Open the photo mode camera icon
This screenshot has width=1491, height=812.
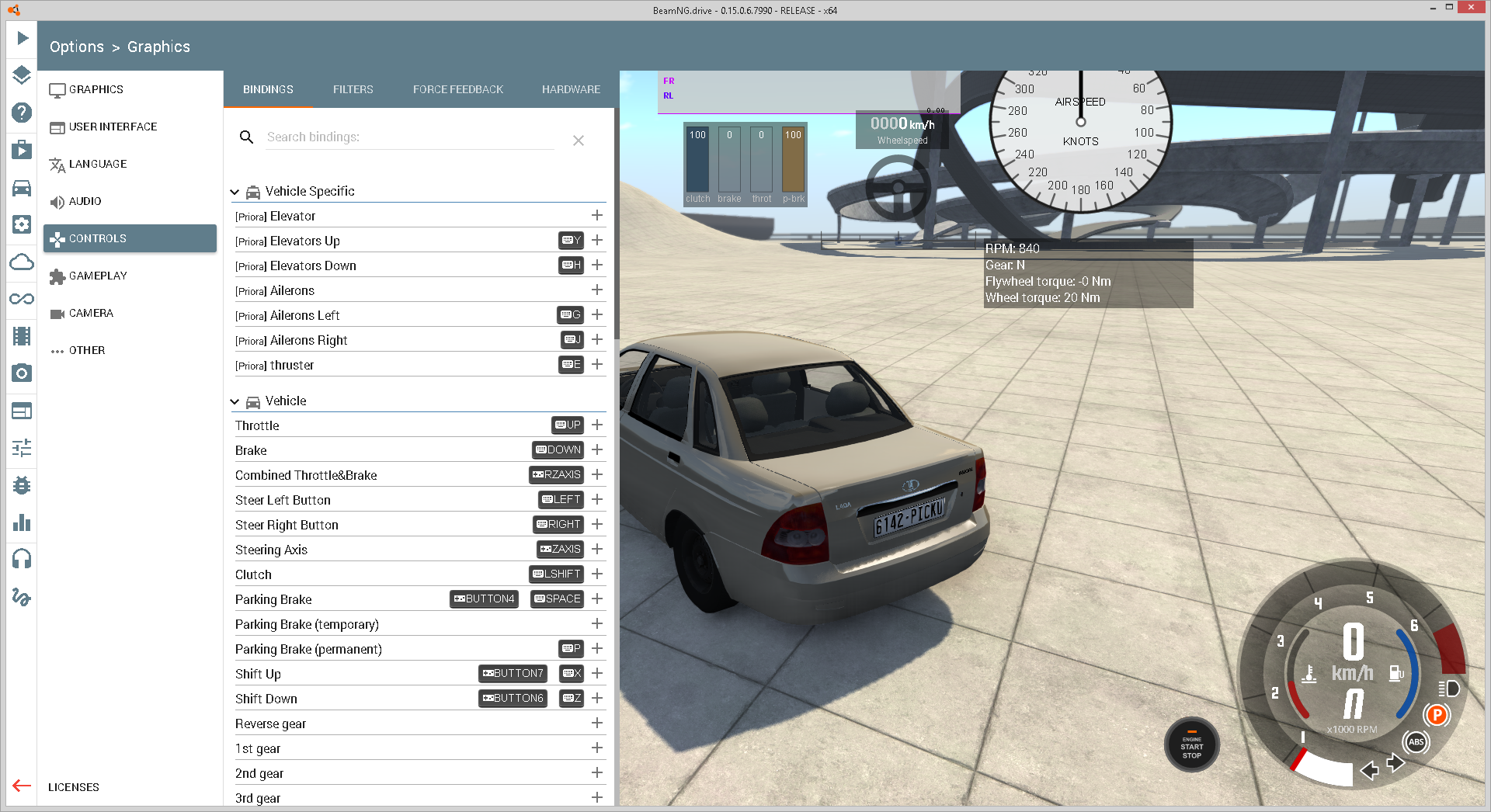22,373
